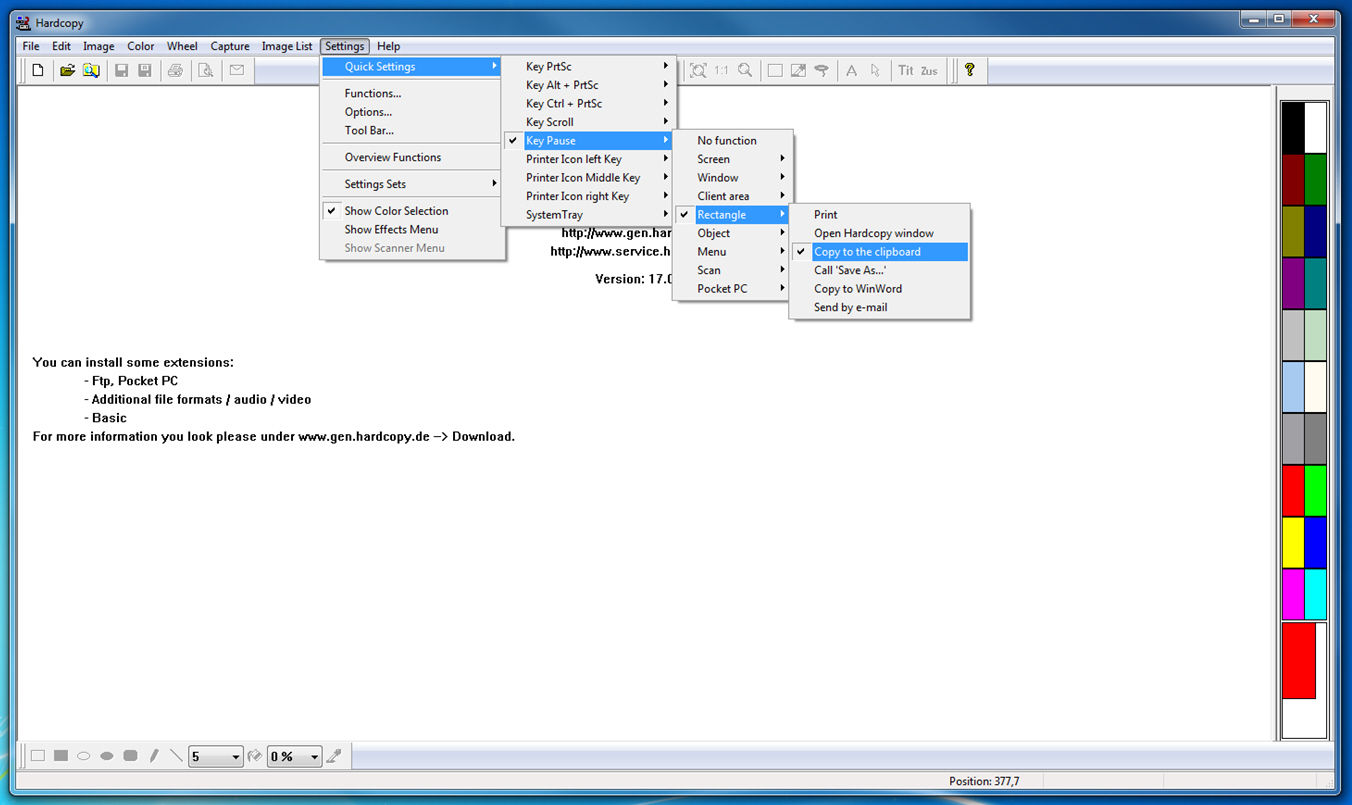Choose Functions... from Settings menu
The height and width of the screenshot is (805, 1352).
pyautogui.click(x=412, y=94)
